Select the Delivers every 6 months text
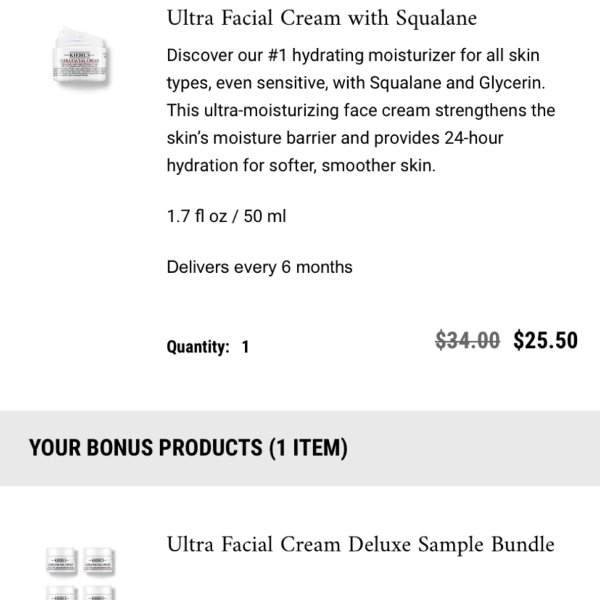Viewport: 600px width, 600px height. (x=259, y=267)
